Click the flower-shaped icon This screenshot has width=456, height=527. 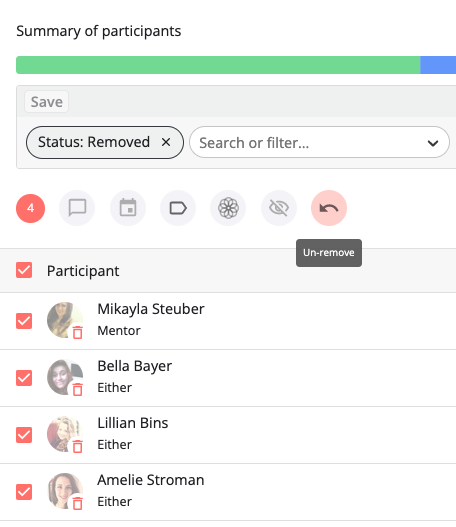click(228, 208)
